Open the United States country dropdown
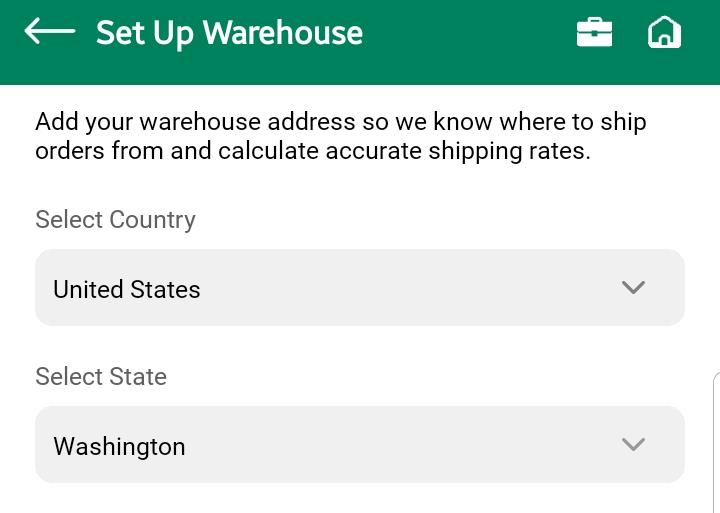Viewport: 720px width, 513px height. pyautogui.click(x=360, y=288)
